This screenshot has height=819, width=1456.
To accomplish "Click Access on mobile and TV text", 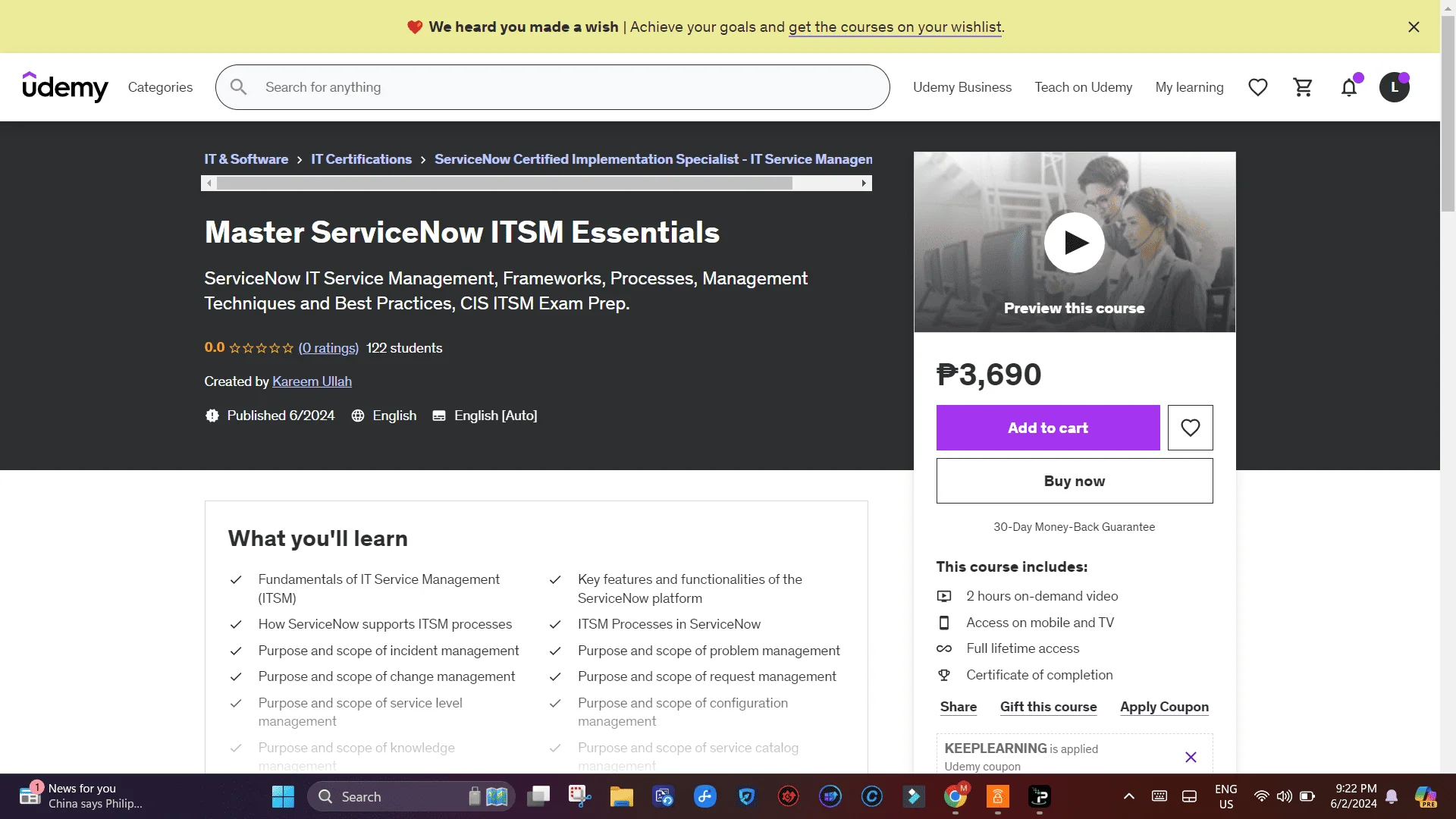I will (1040, 623).
